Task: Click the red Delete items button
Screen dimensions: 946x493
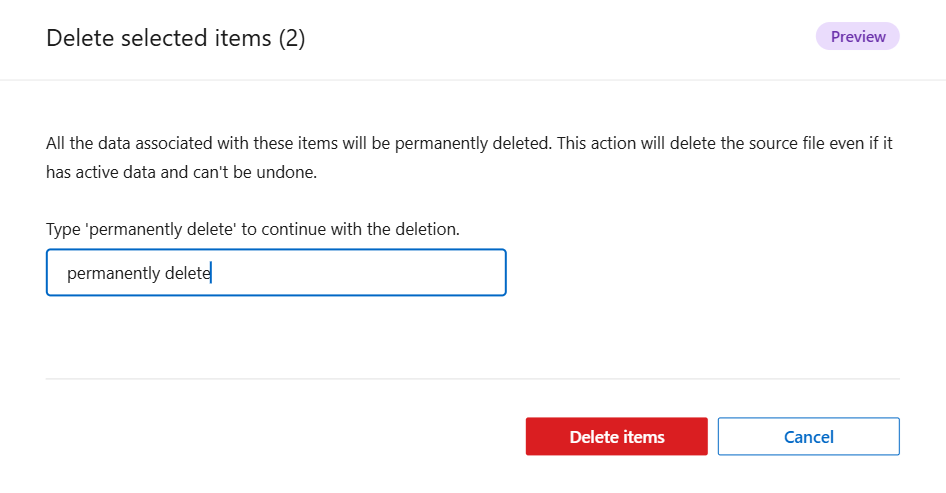Action: (616, 437)
